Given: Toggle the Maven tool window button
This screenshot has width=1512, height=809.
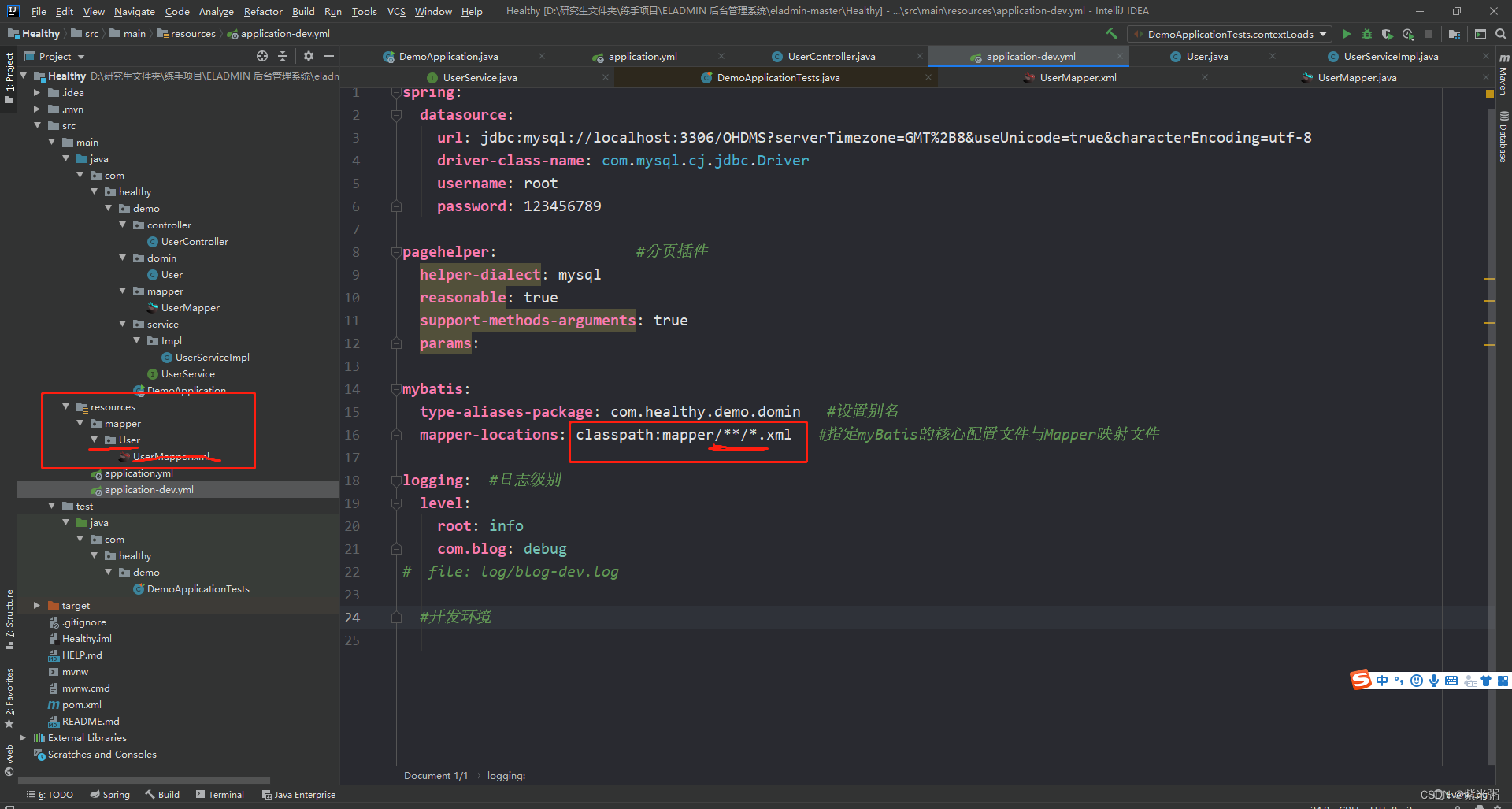Looking at the screenshot, I should point(1503,74).
